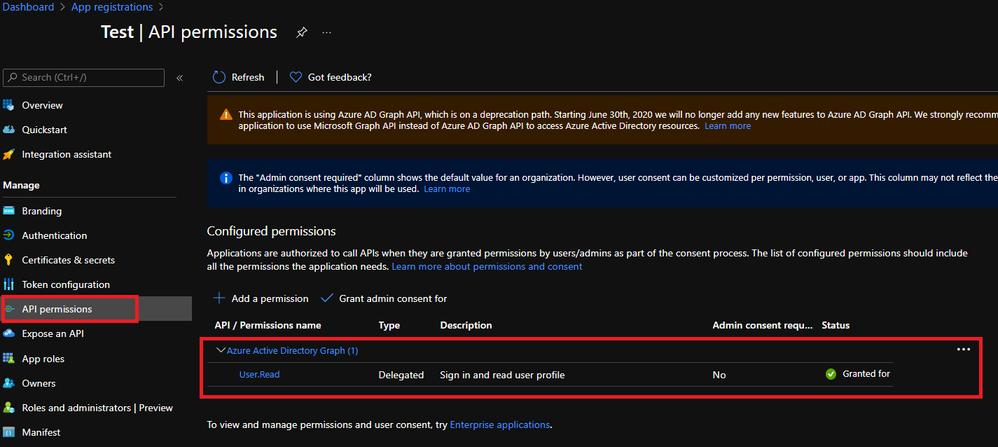Viewport: 998px width, 447px height.
Task: Click Sign in and read user profile text
Action: pyautogui.click(x=502, y=375)
